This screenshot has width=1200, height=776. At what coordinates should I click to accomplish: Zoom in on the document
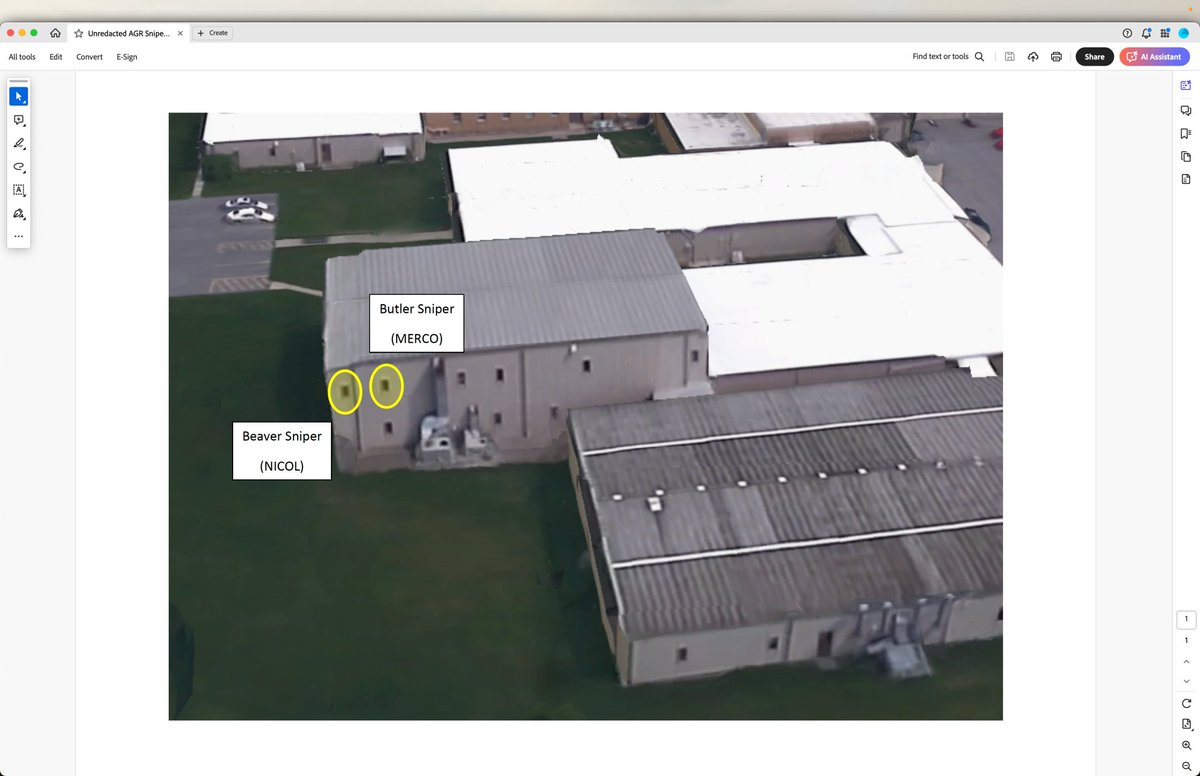[1186, 745]
